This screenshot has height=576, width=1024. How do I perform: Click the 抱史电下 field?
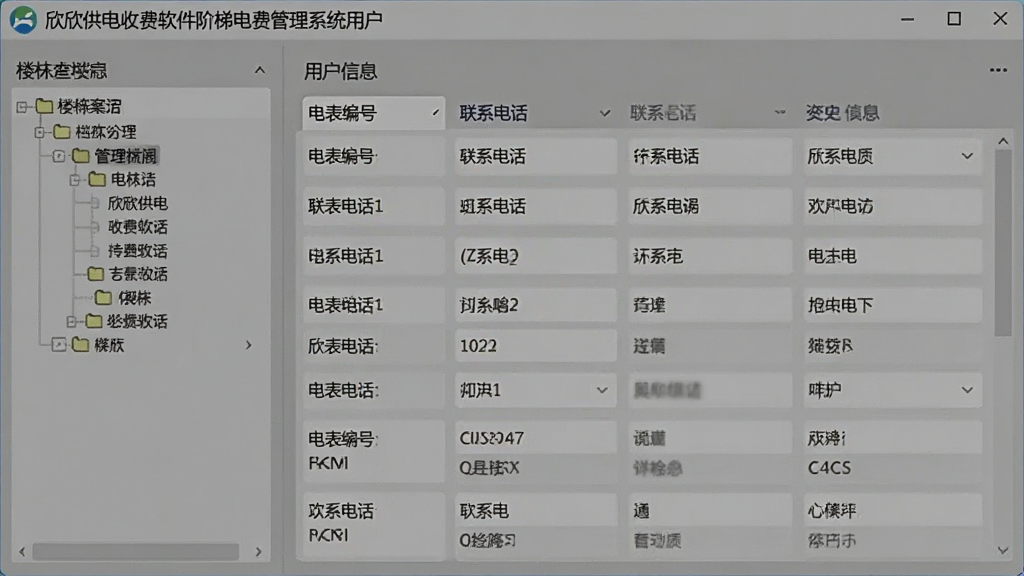coord(892,305)
